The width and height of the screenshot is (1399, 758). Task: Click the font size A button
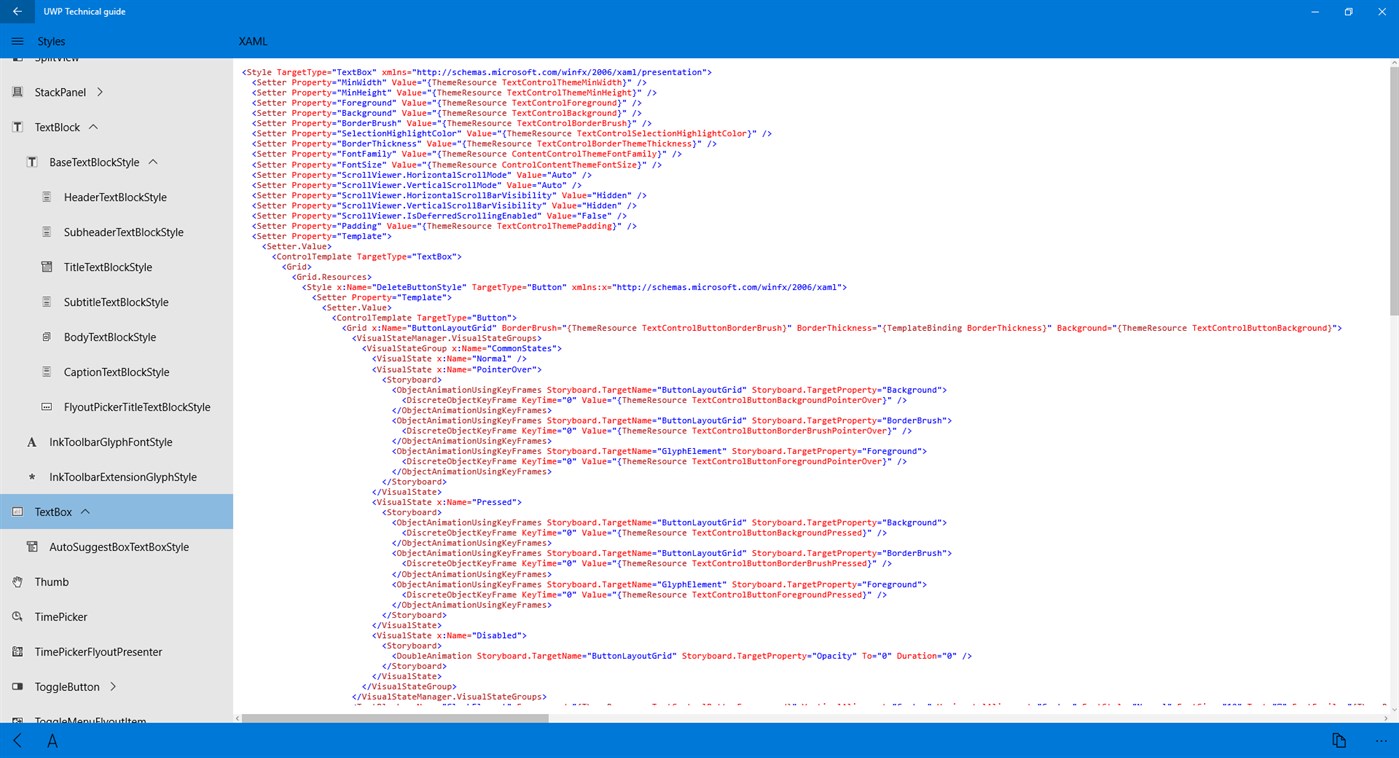point(52,740)
